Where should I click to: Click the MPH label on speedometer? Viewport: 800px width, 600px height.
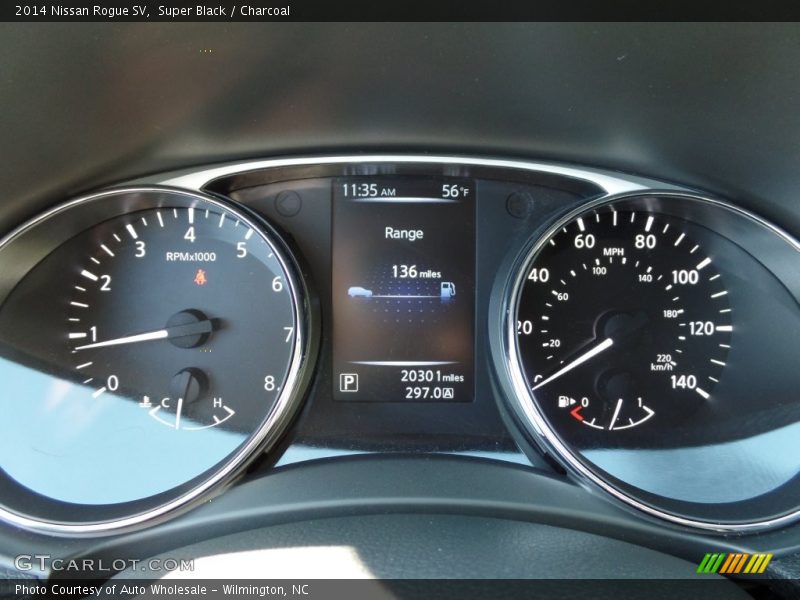pyautogui.click(x=613, y=252)
